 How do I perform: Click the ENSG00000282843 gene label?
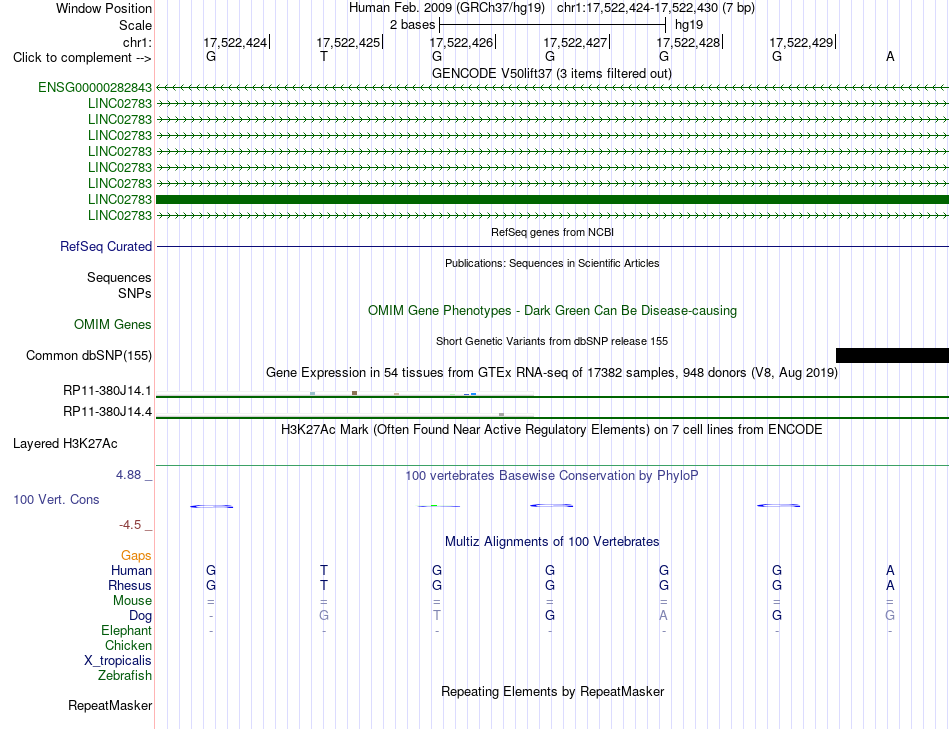coord(95,87)
